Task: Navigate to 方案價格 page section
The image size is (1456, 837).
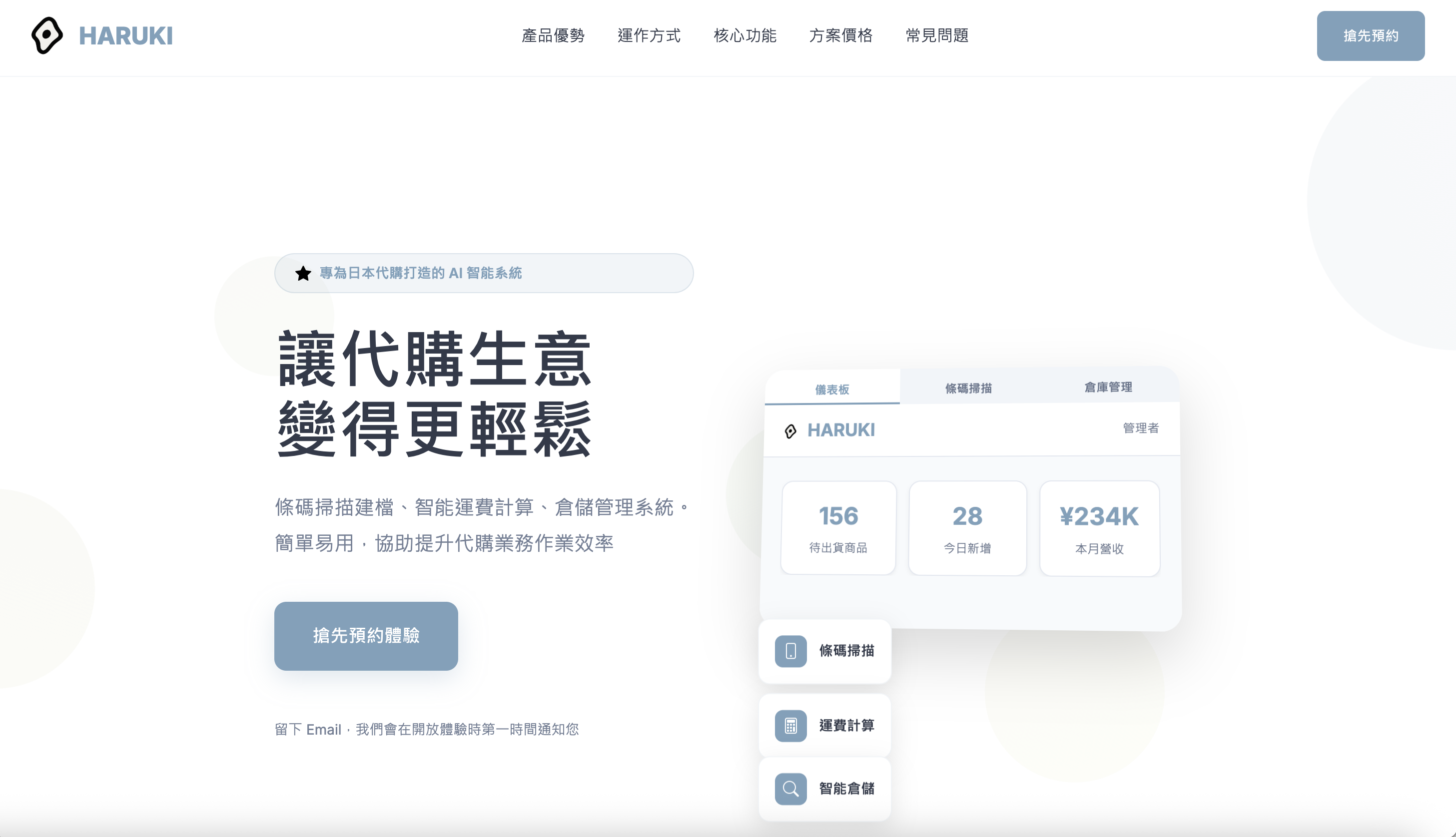Action: [x=841, y=35]
